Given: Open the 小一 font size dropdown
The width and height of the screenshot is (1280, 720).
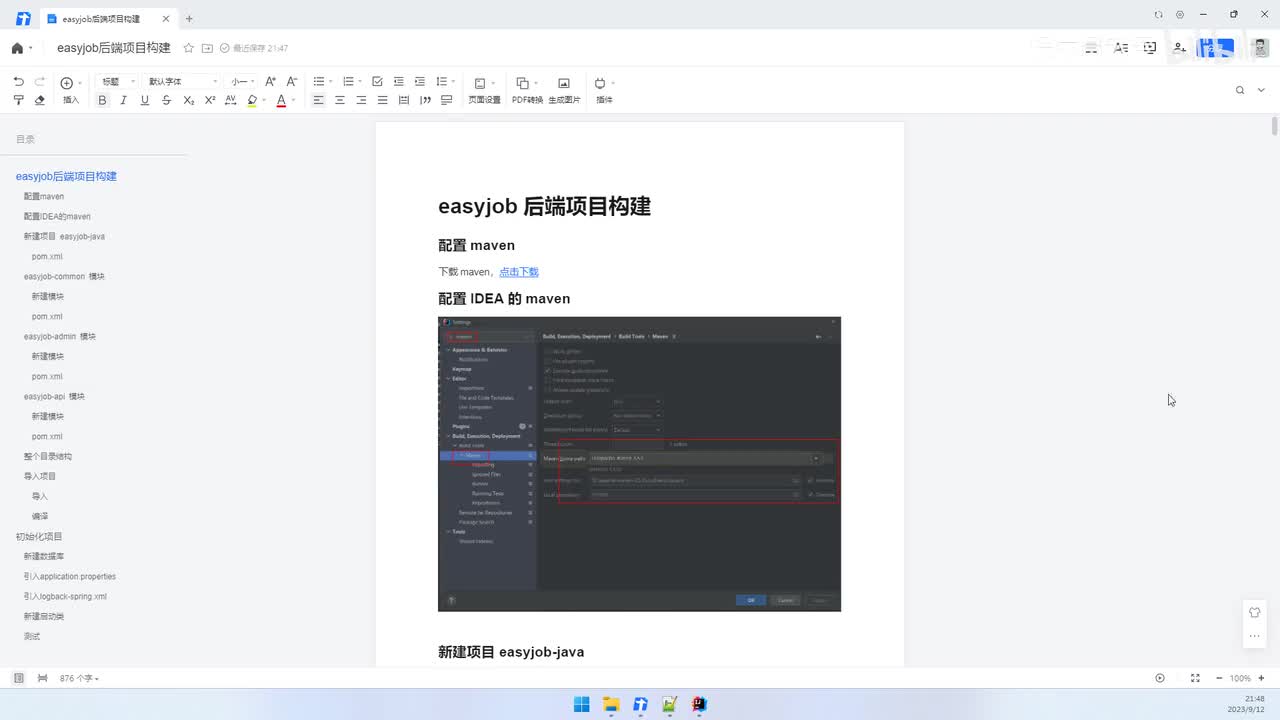Looking at the screenshot, I should (x=243, y=82).
